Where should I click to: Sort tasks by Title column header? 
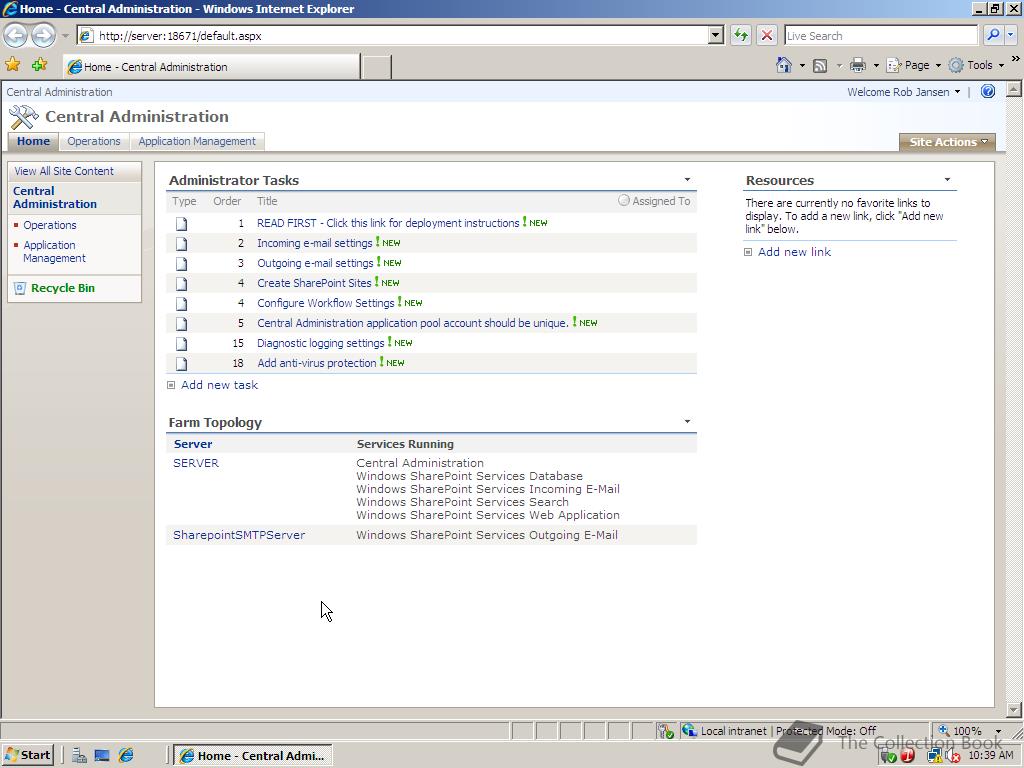tap(267, 201)
